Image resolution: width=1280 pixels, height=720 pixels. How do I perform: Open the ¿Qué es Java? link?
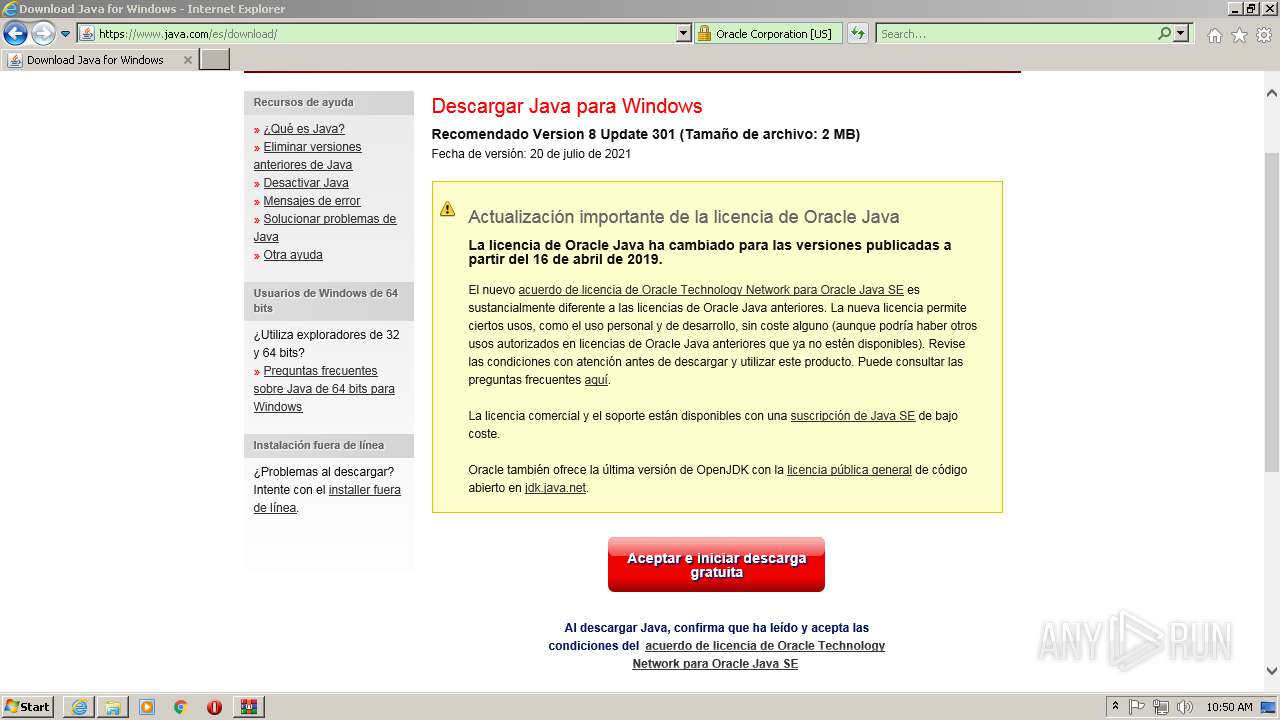304,129
